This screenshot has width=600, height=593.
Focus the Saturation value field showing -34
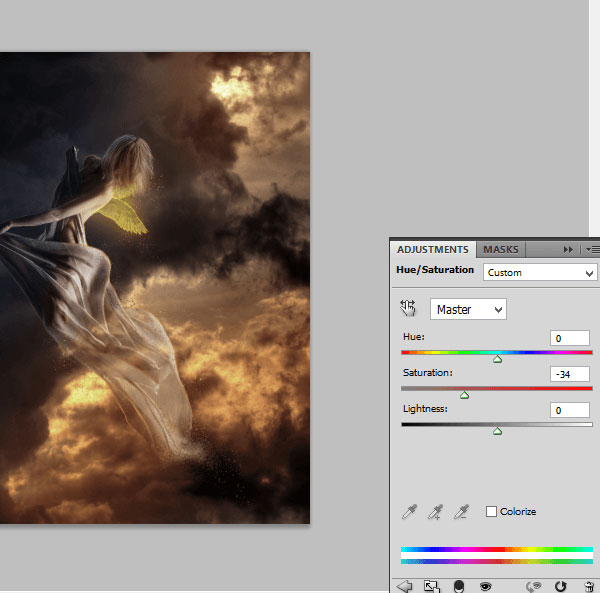[x=570, y=374]
